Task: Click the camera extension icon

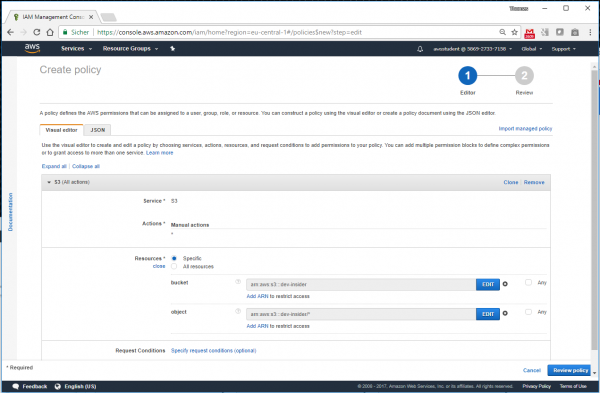Action: click(575, 32)
